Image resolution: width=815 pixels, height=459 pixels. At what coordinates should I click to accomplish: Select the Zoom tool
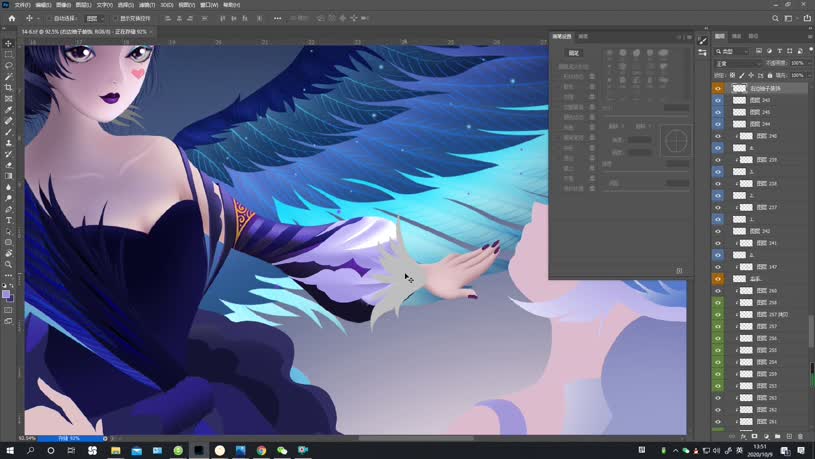click(x=8, y=264)
